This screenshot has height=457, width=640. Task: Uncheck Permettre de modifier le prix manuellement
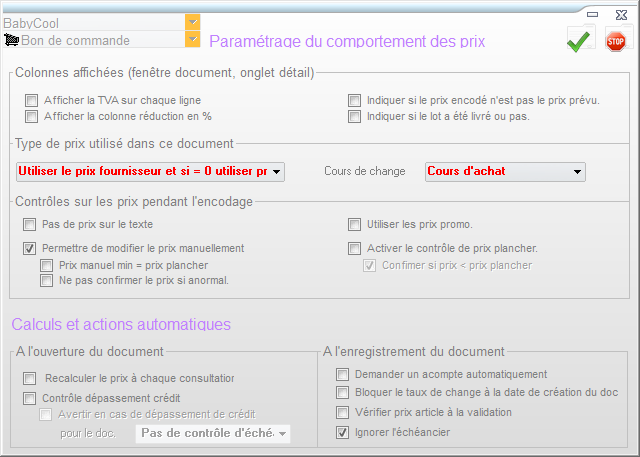(x=29, y=248)
